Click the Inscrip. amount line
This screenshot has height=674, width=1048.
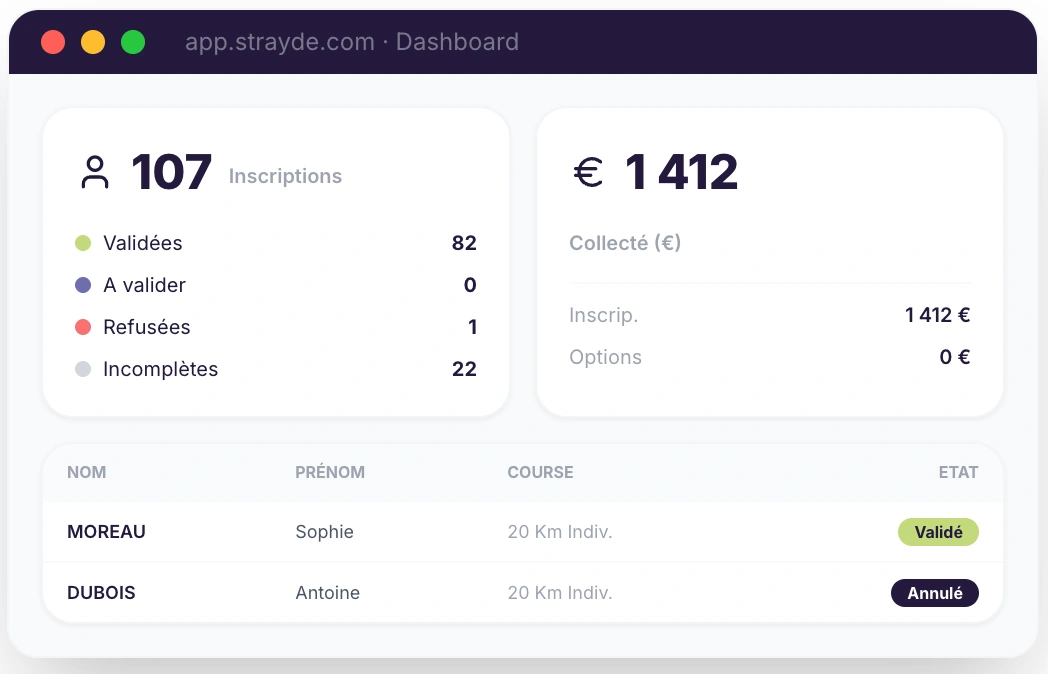tap(769, 315)
